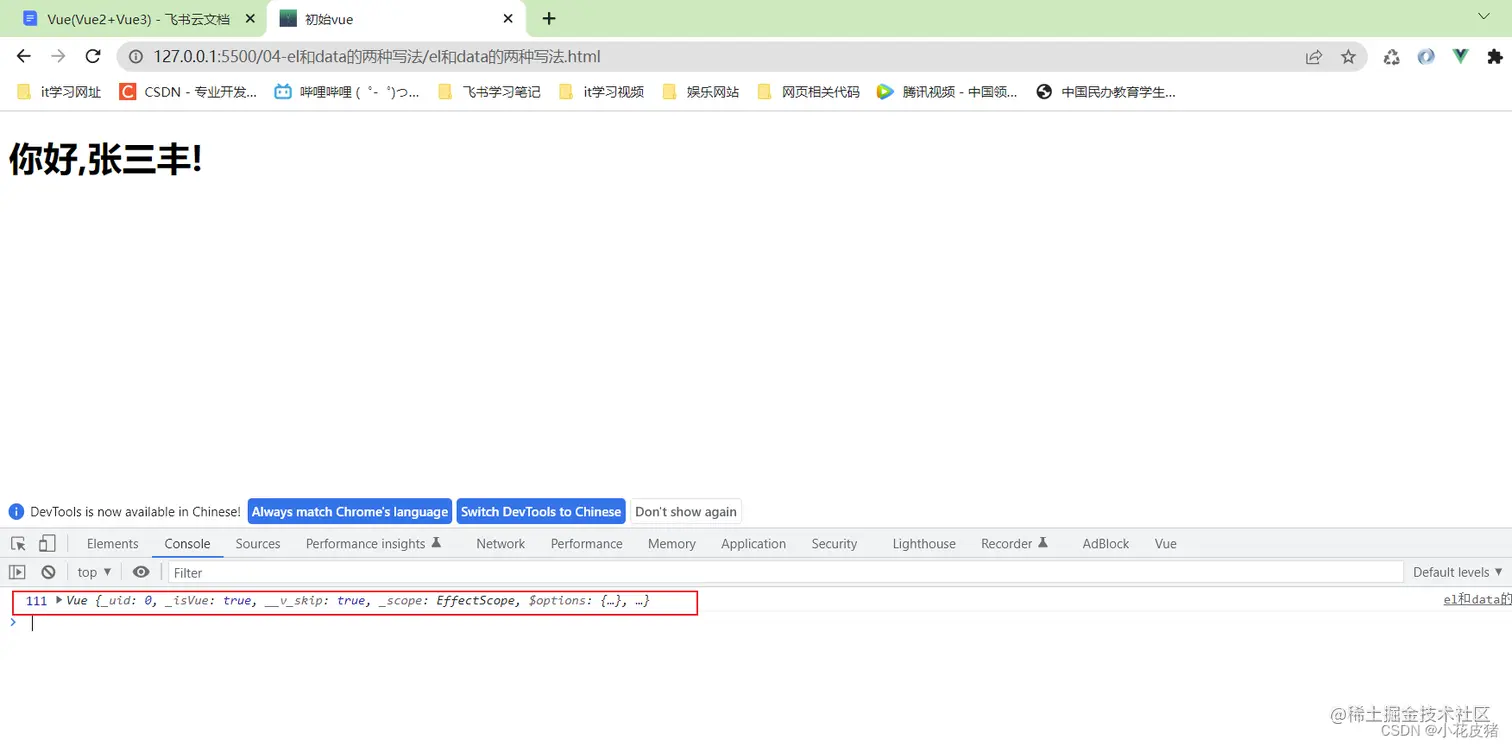The image size is (1512, 746).
Task: Open the el和data source file link
Action: (1478, 600)
